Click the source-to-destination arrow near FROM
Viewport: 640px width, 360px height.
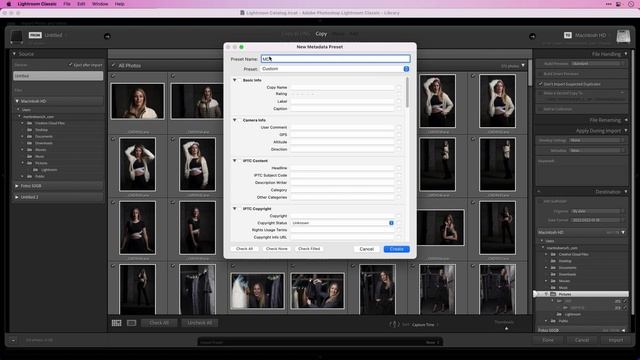click(107, 36)
